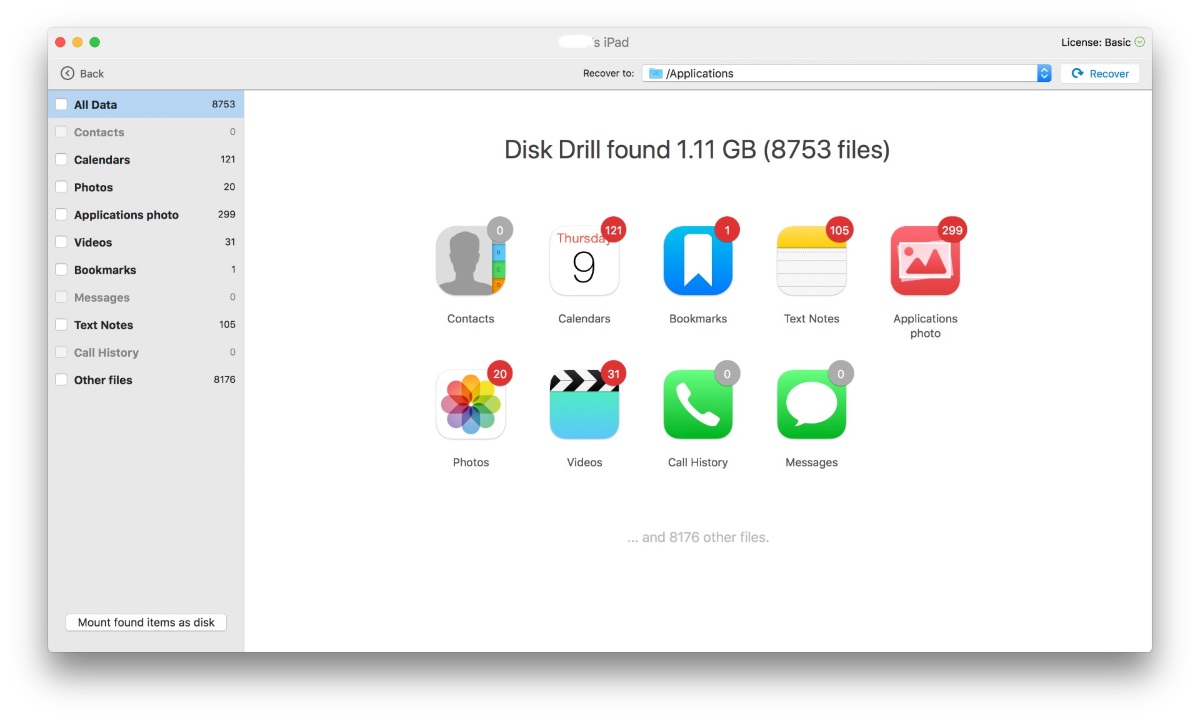Click the 31 badge on Videos
Viewport: 1200px width, 721px height.
(x=613, y=374)
